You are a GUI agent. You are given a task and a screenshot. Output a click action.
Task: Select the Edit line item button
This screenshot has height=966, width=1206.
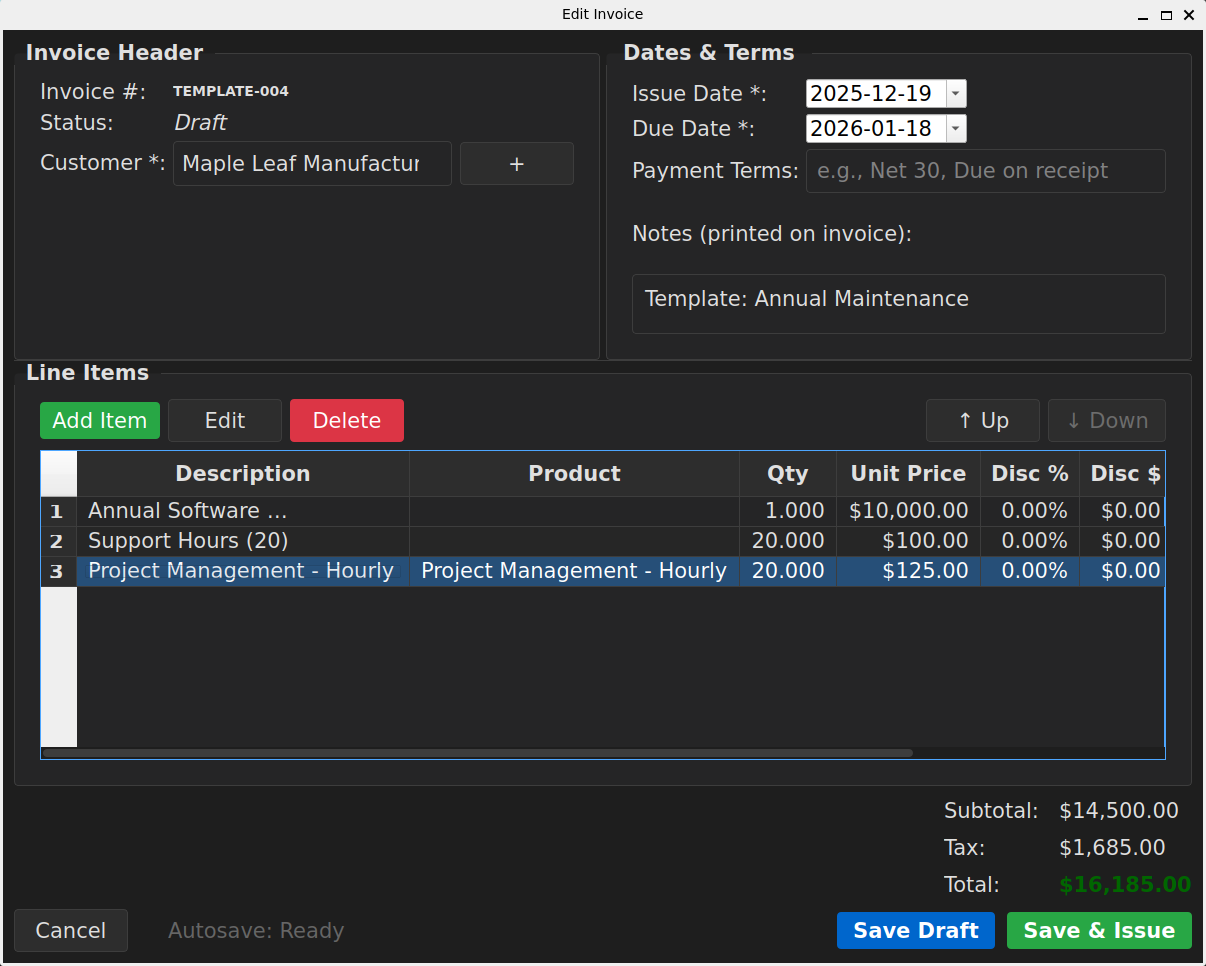coord(225,420)
